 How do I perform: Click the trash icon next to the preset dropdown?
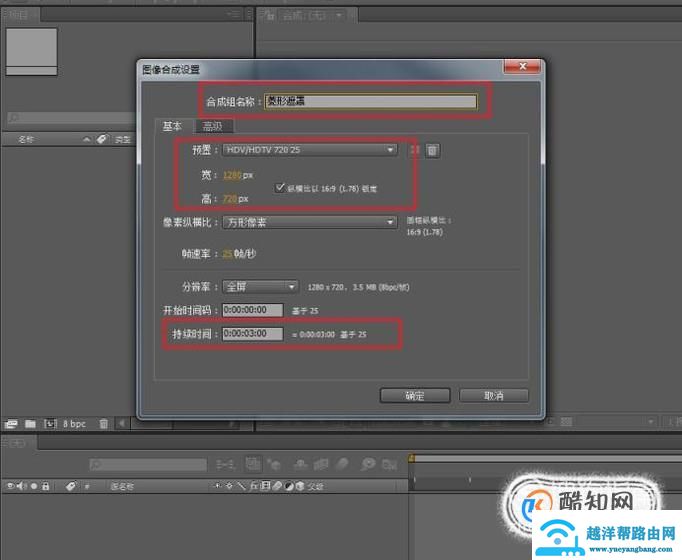(x=432, y=150)
